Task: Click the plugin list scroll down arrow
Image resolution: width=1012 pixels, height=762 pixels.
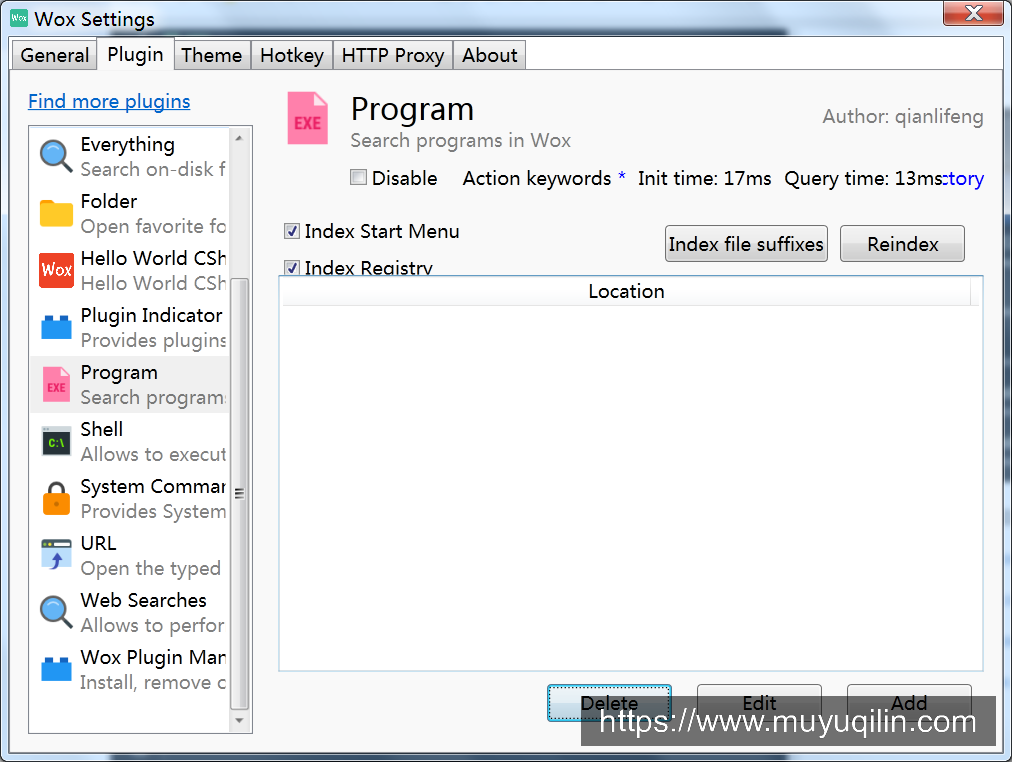Action: pos(239,720)
